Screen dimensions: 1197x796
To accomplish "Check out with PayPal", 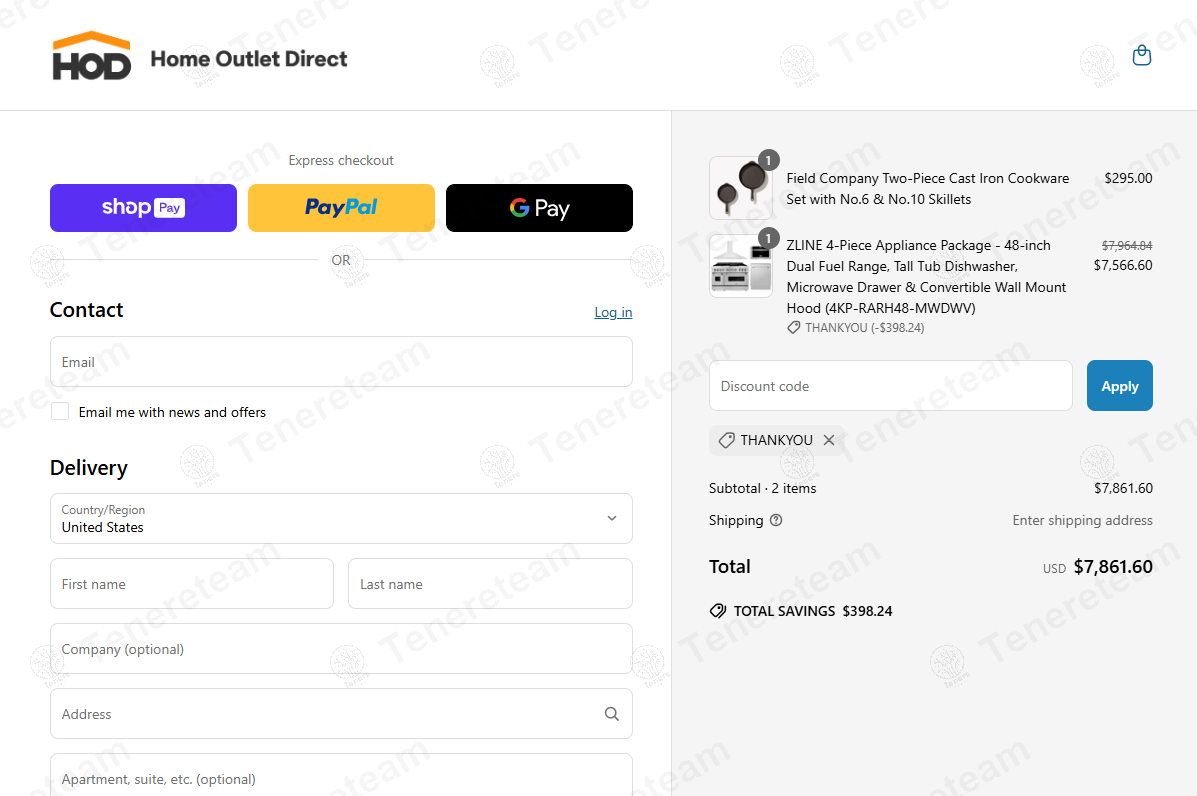I will click(341, 208).
